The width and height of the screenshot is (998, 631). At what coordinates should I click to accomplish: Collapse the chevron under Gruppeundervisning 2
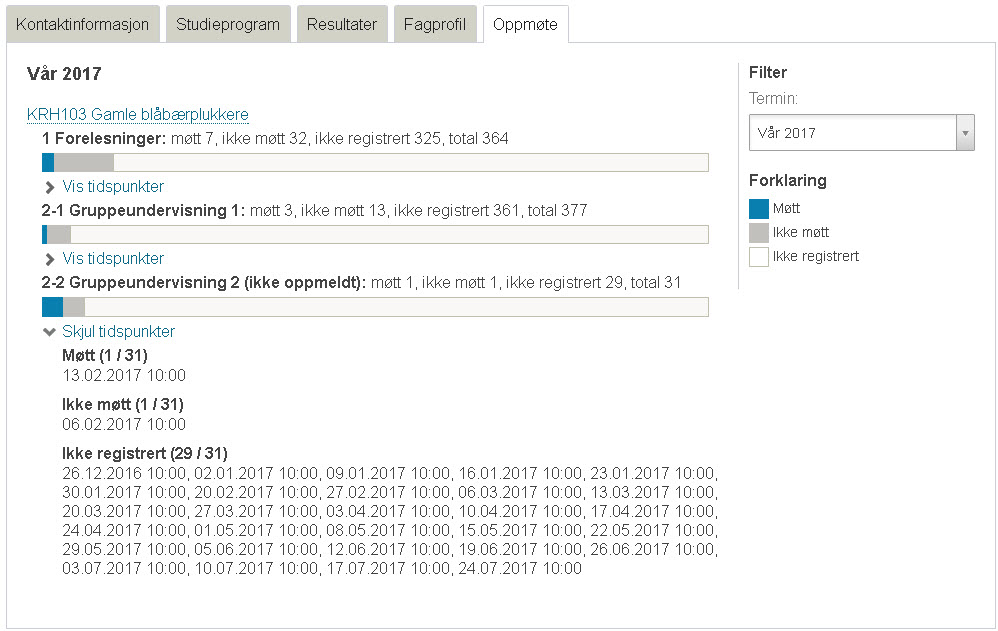49,332
